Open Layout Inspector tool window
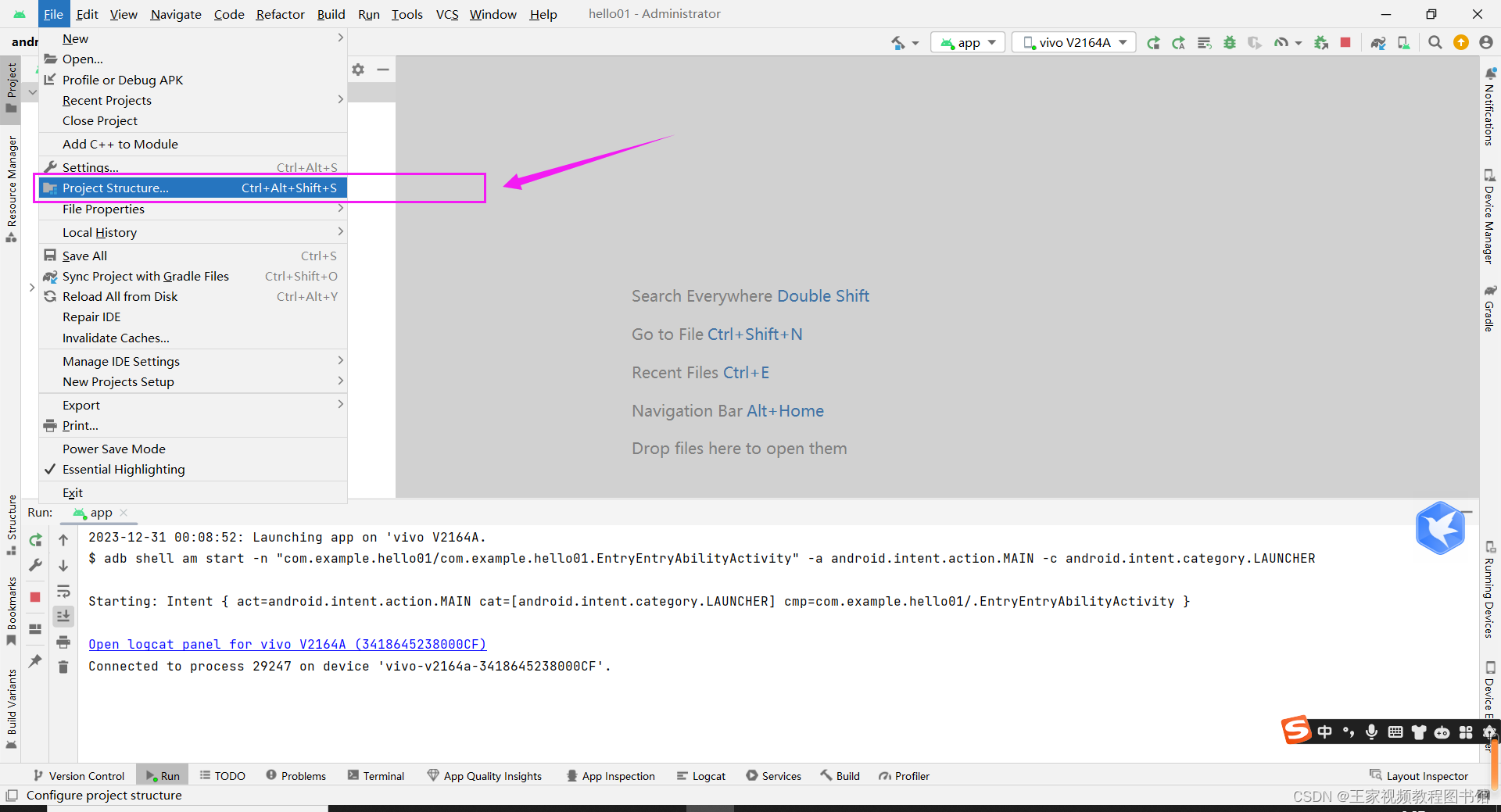 tap(1419, 776)
